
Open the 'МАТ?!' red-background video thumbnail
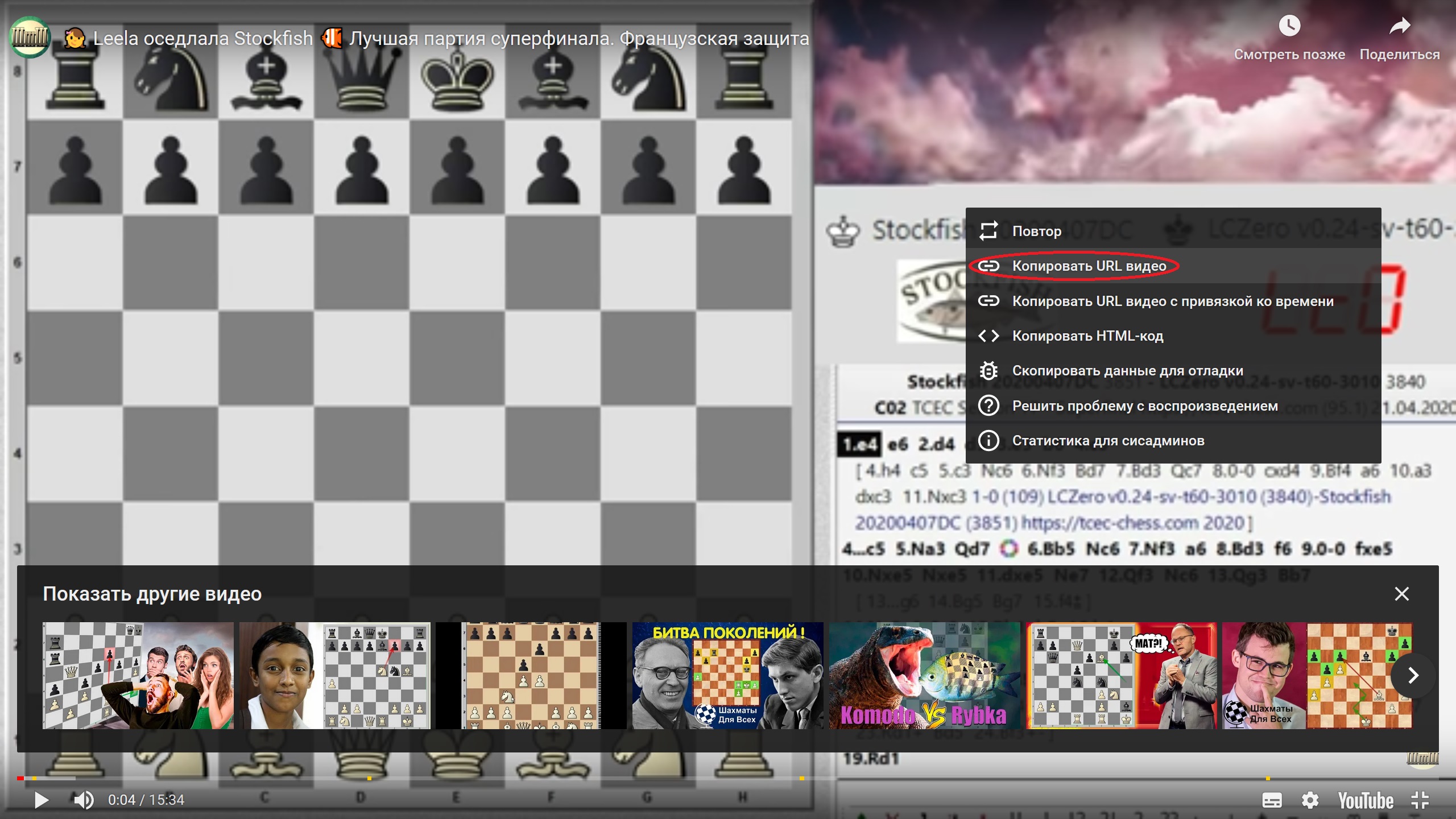coord(1121,676)
